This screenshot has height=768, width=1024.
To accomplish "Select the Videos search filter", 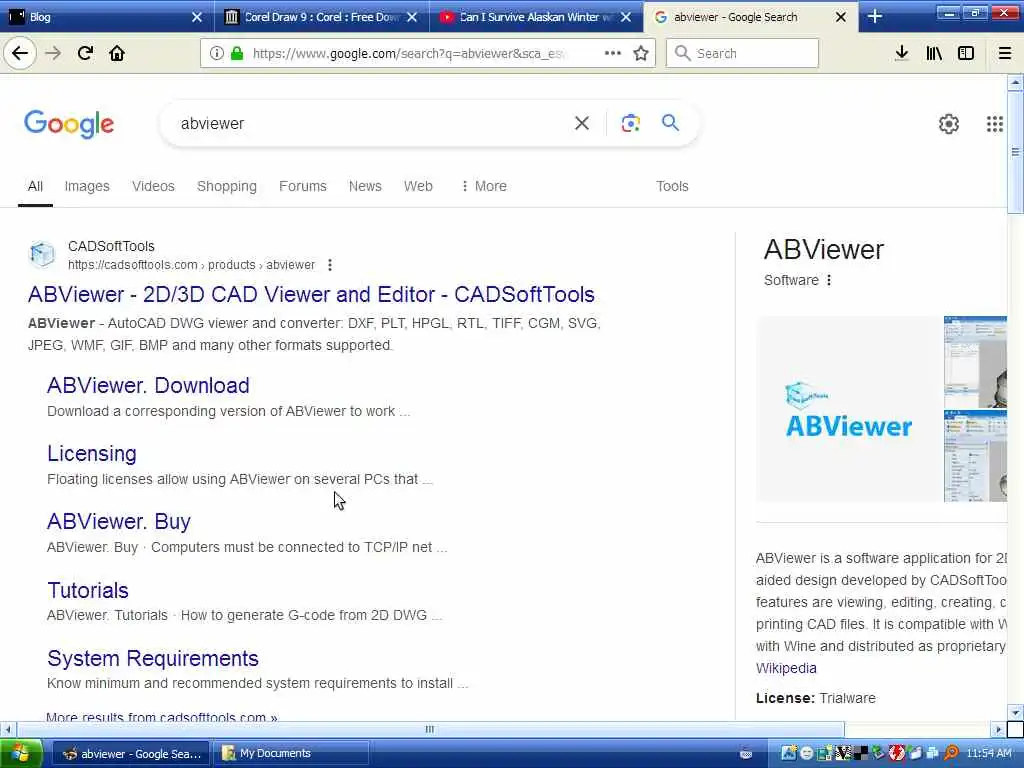I will tap(153, 186).
